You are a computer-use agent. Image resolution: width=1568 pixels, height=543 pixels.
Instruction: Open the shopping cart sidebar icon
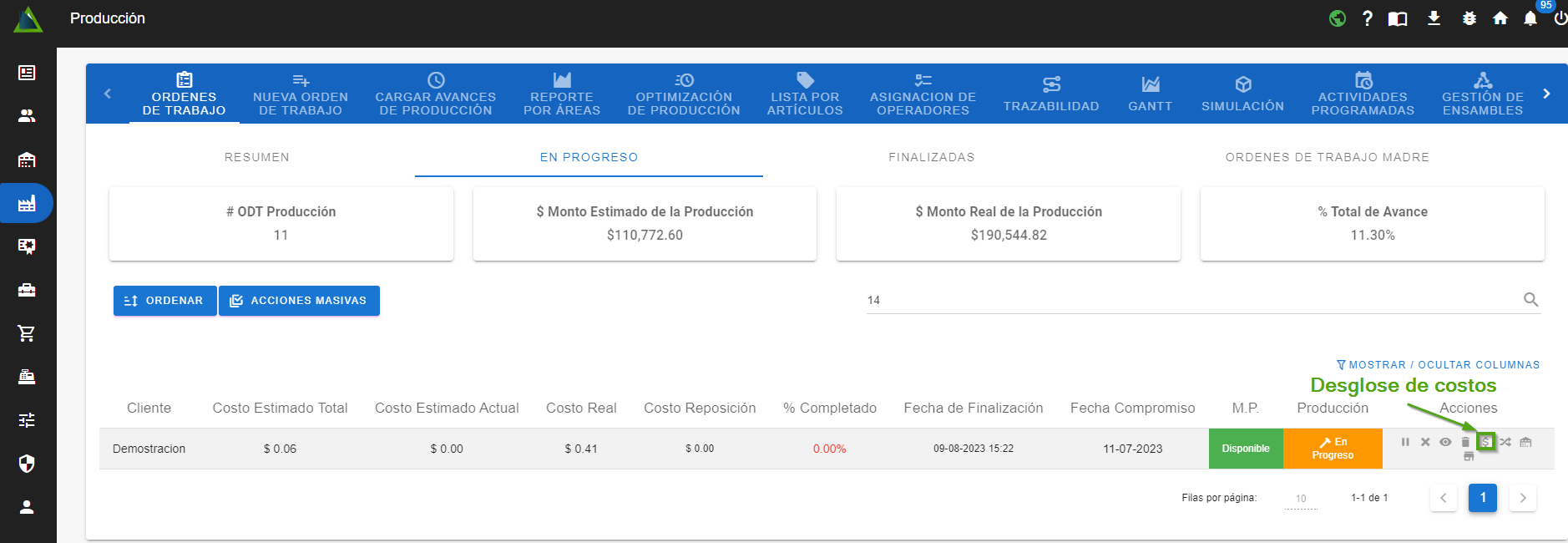tap(27, 333)
